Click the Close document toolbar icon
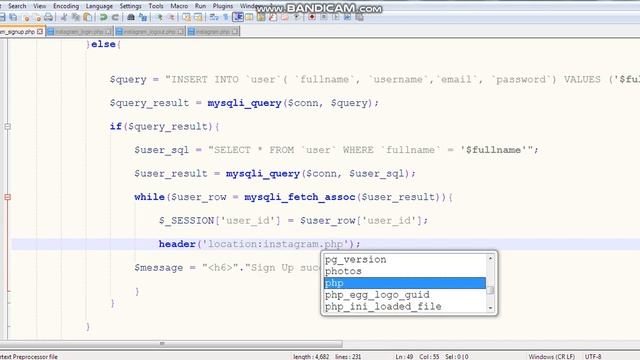Screen dimensions: 640x360 point(26,17)
